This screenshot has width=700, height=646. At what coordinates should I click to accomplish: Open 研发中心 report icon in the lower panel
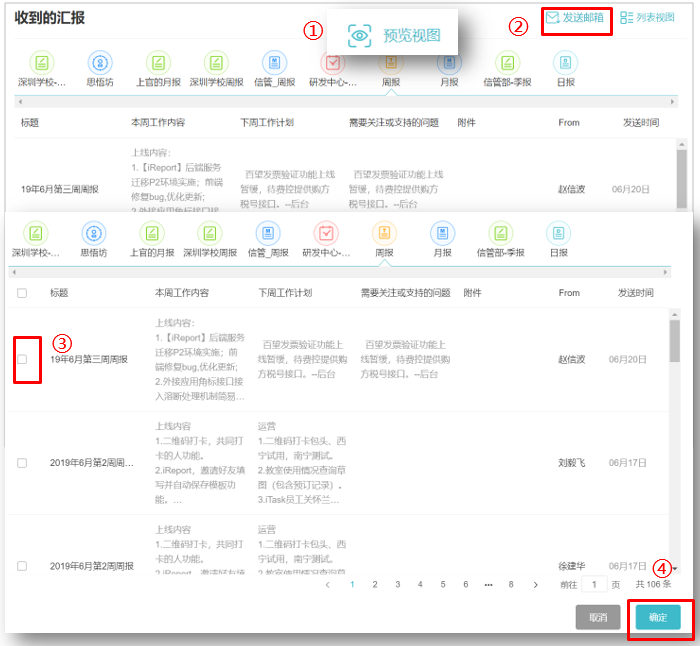click(327, 233)
